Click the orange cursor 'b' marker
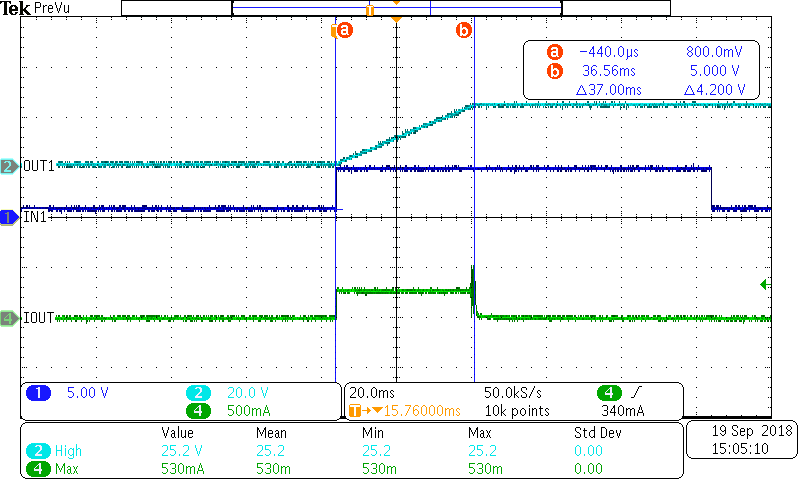800x480 pixels. (464, 30)
